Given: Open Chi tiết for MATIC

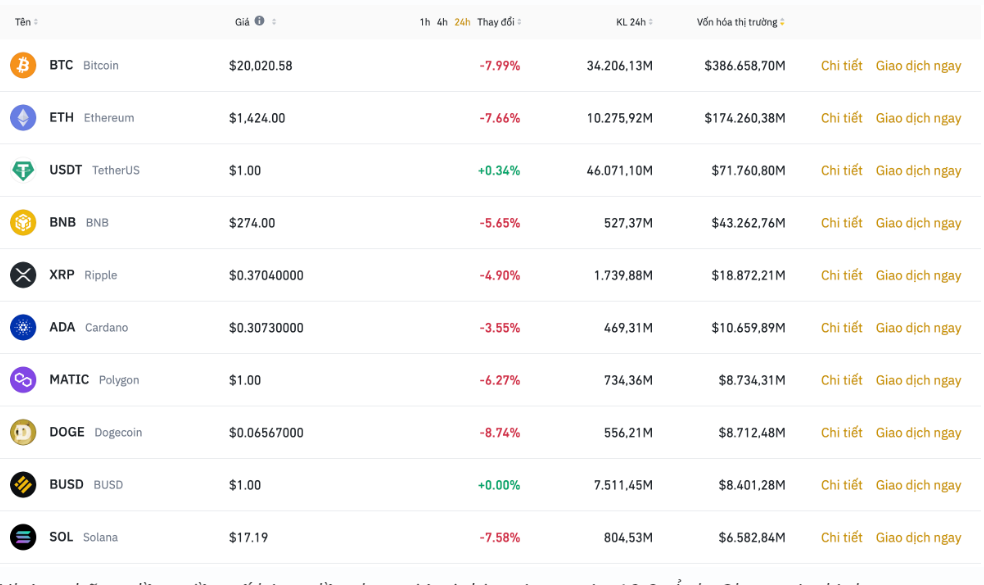Looking at the screenshot, I should (x=842, y=380).
